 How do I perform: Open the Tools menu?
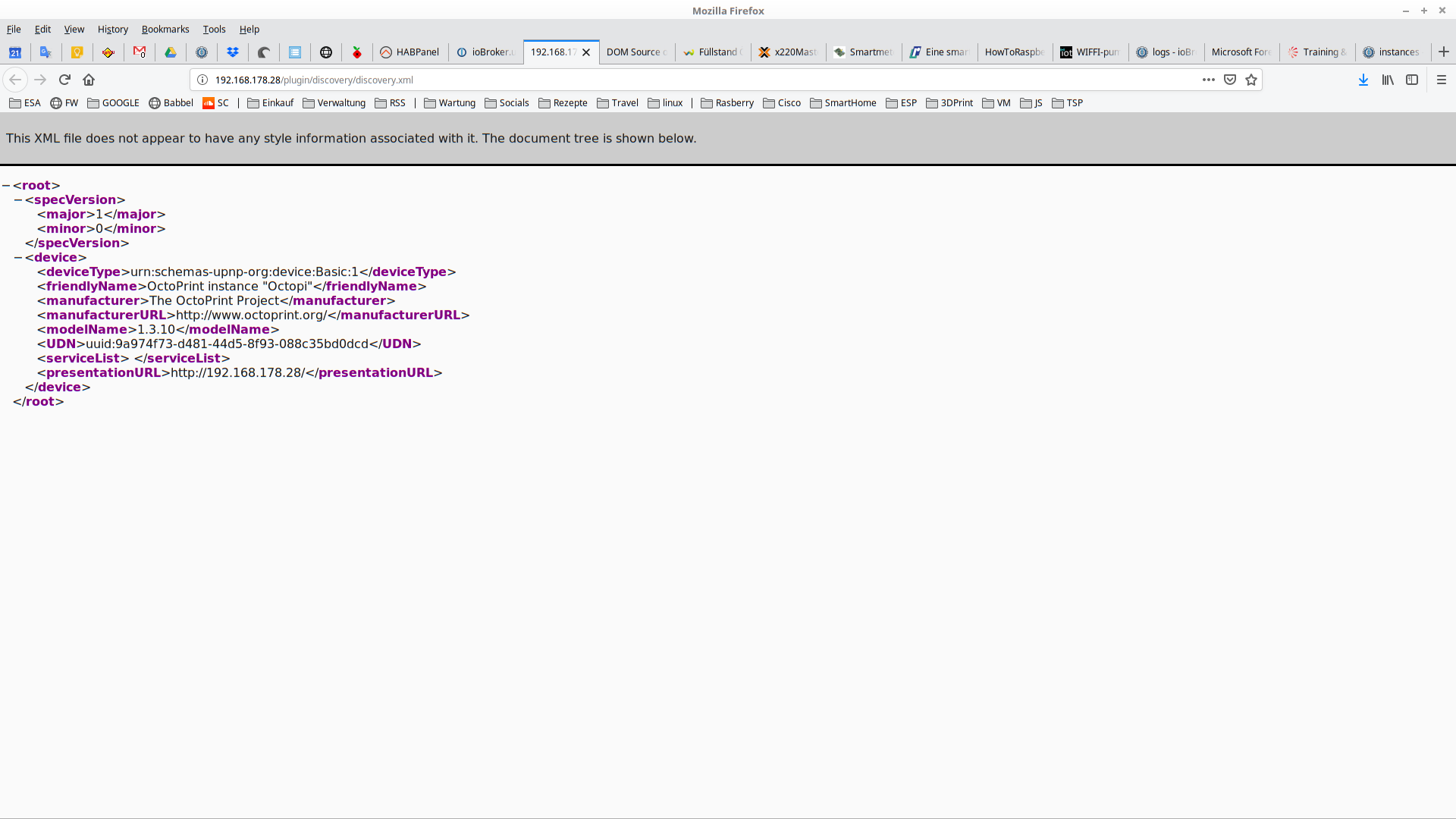(x=215, y=29)
